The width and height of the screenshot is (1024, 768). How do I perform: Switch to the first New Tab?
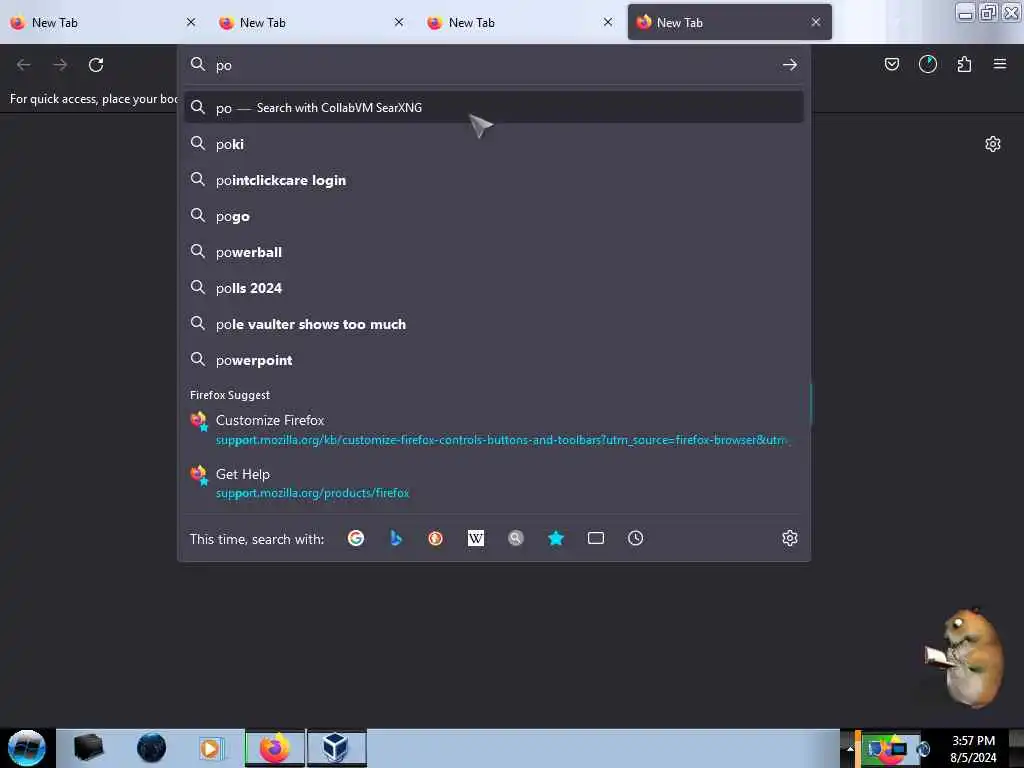pyautogui.click(x=98, y=22)
